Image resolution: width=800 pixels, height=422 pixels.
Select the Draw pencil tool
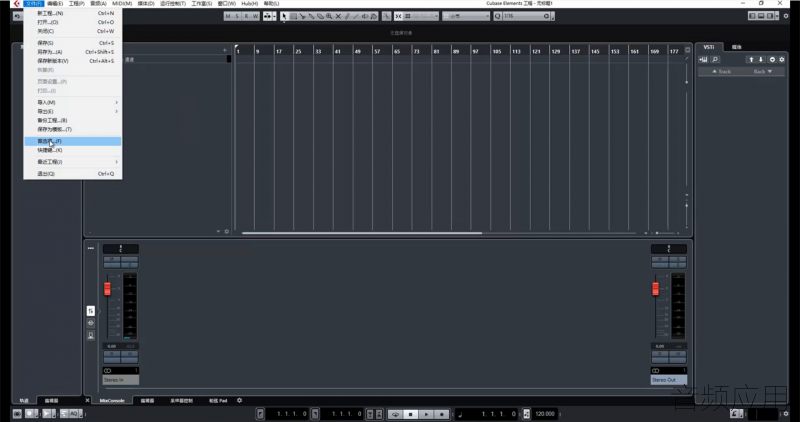(x=347, y=16)
